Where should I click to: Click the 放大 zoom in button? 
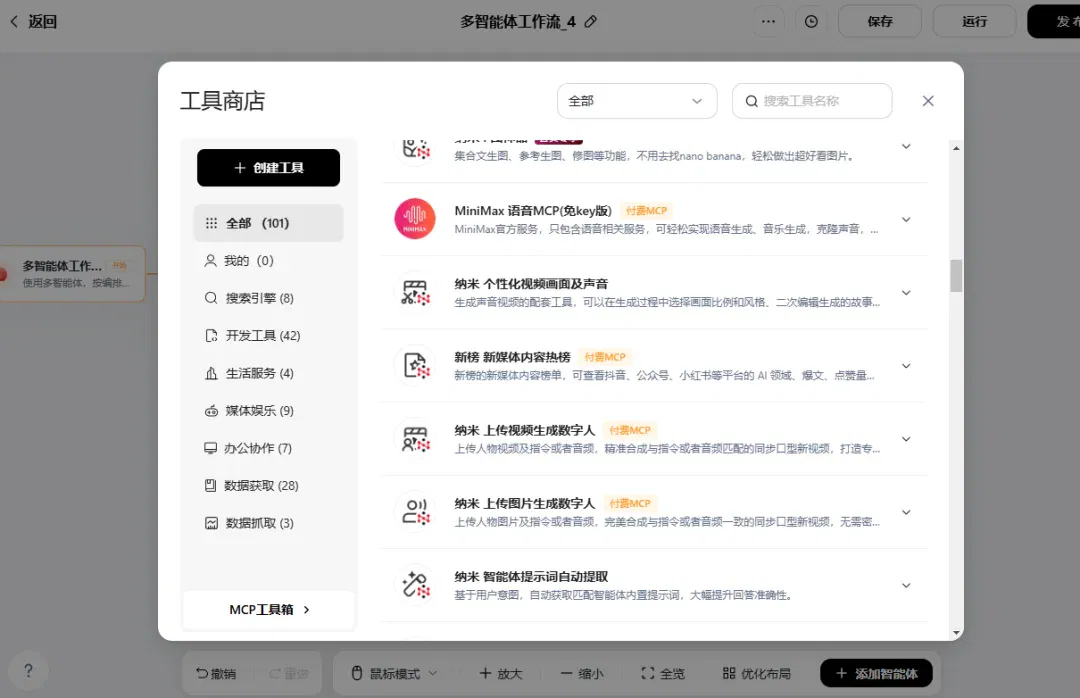pyautogui.click(x=501, y=673)
